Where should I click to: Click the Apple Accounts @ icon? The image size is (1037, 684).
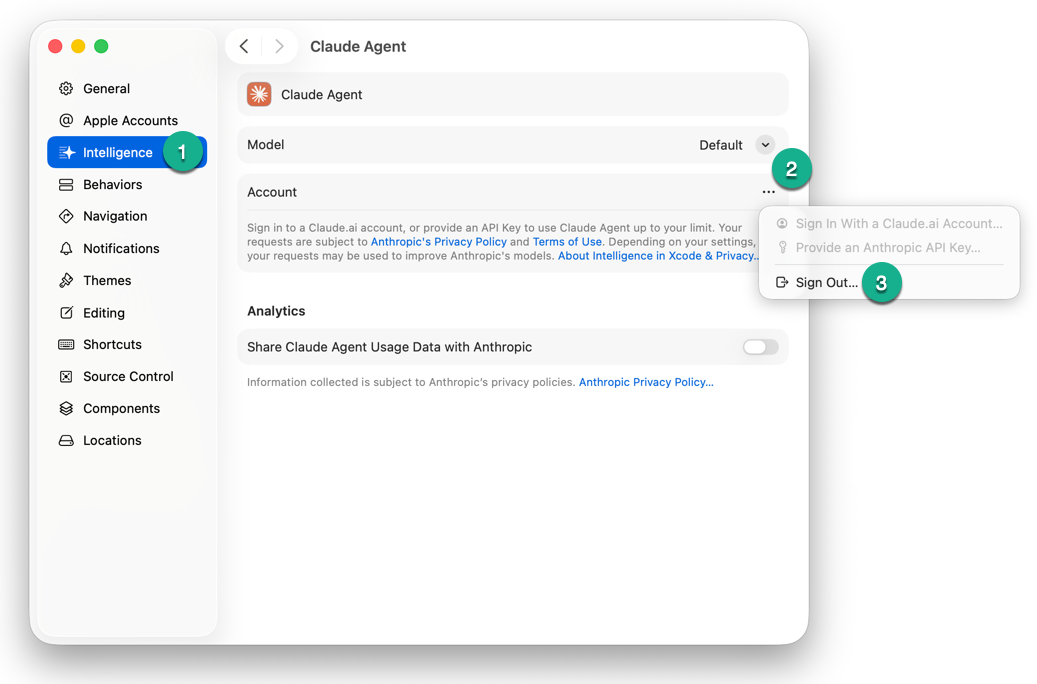coord(66,121)
